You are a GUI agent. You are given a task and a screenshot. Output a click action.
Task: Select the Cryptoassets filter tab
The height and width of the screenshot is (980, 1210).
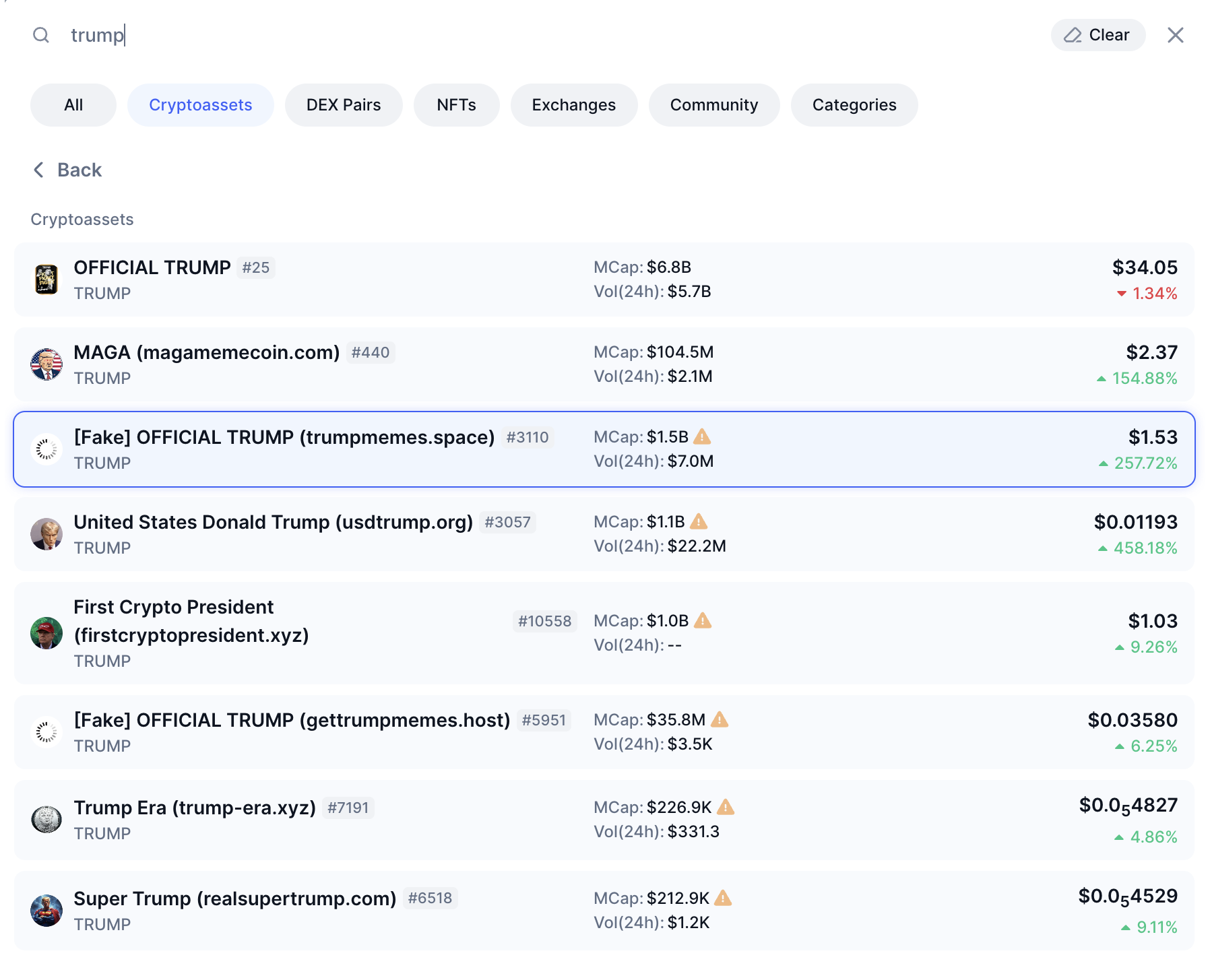click(201, 105)
